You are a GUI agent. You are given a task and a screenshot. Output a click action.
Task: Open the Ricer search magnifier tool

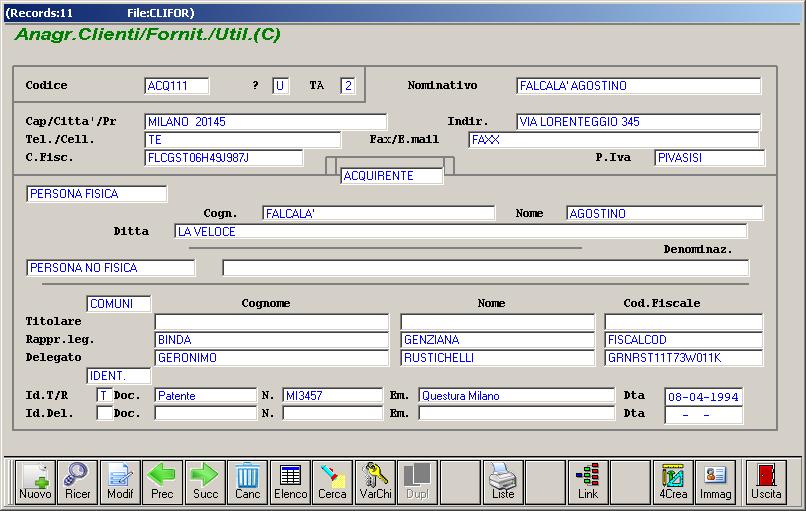78,481
